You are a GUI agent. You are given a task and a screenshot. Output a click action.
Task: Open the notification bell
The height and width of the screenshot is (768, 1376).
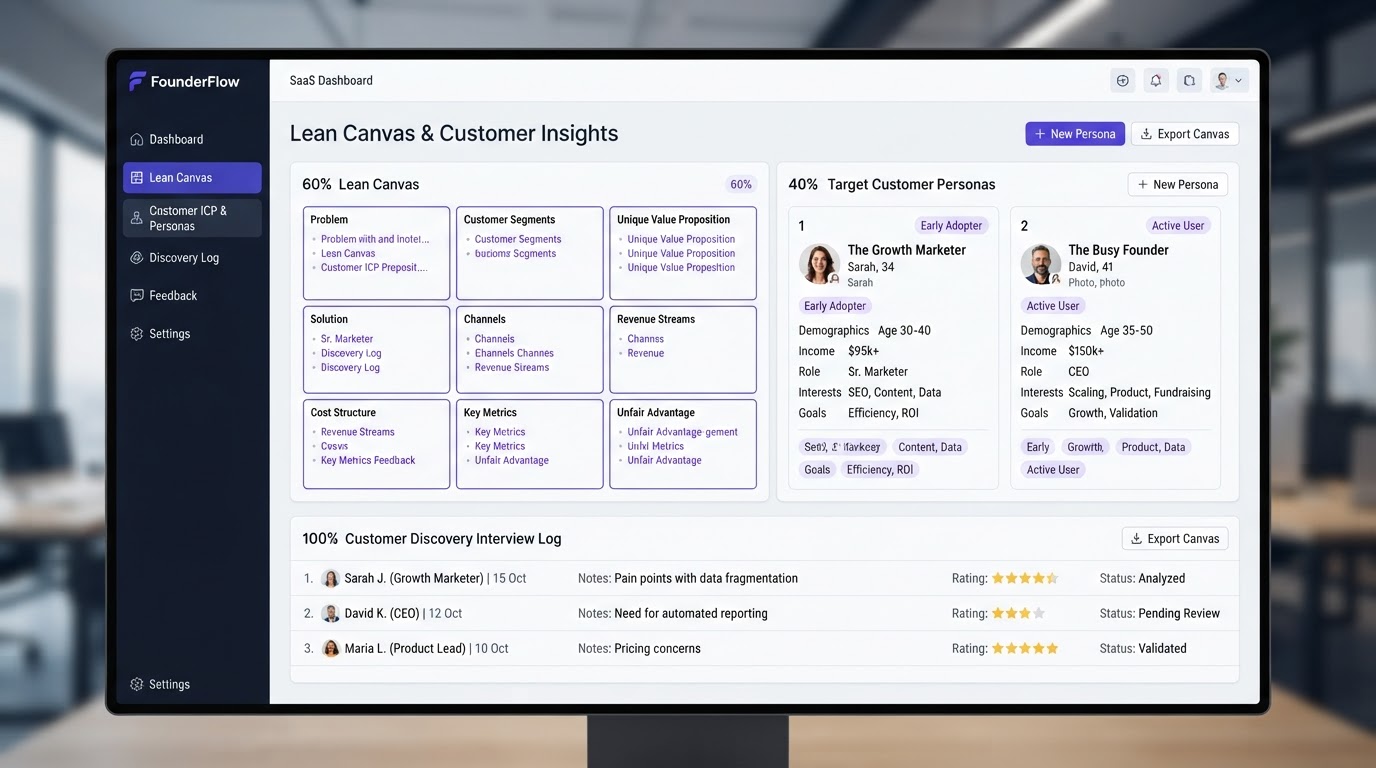(1156, 81)
